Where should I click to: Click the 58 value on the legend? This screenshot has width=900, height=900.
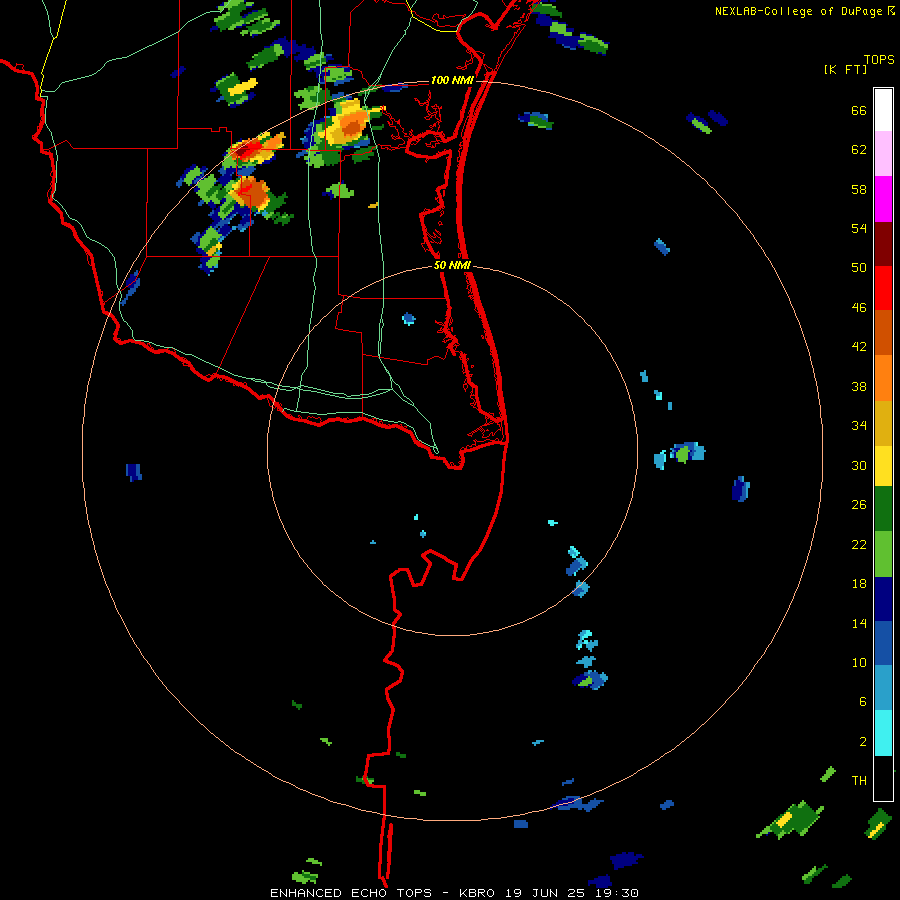pos(859,189)
